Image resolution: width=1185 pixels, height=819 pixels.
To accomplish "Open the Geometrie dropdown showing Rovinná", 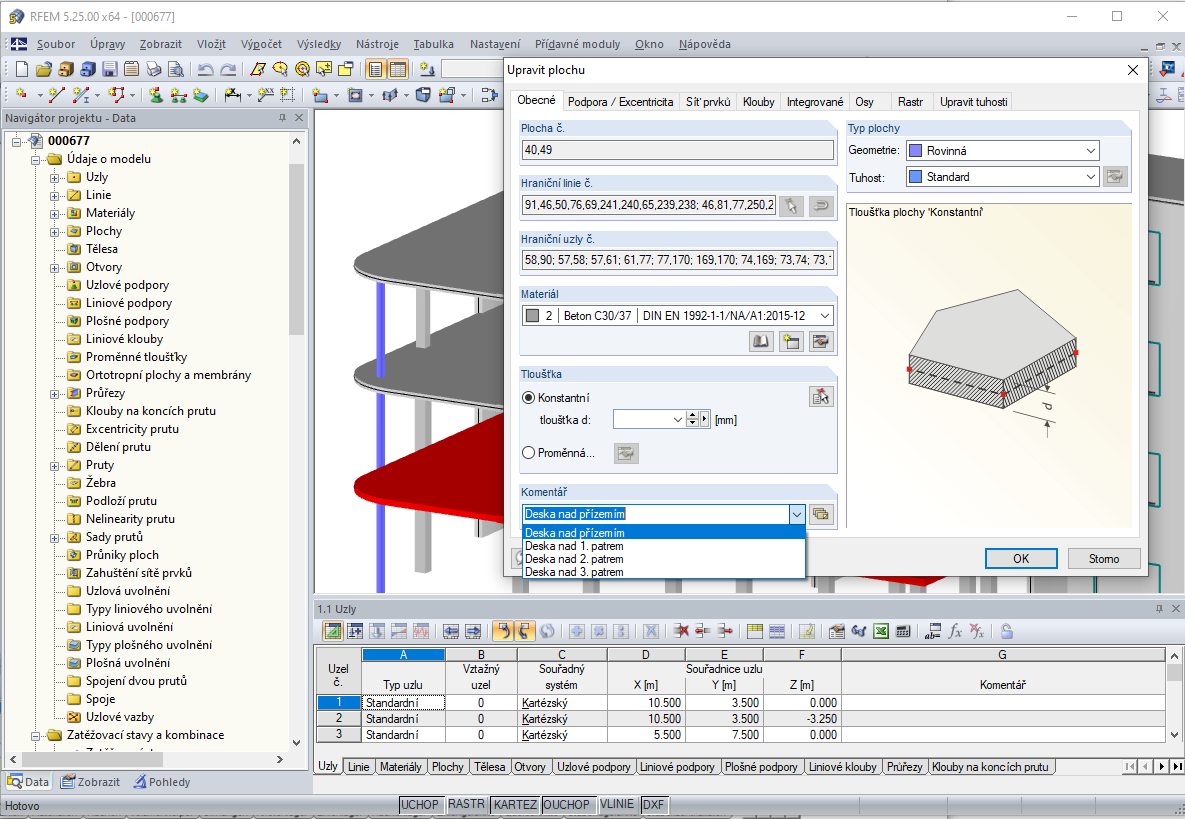I will 1002,151.
